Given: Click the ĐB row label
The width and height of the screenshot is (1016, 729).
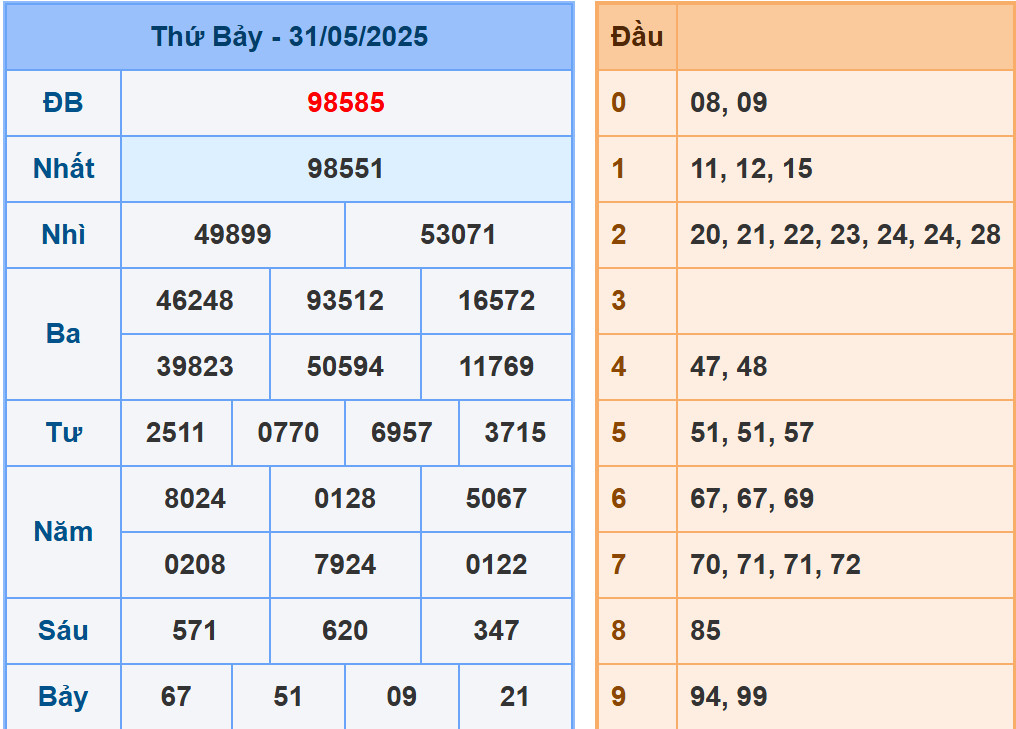Looking at the screenshot, I should click(x=63, y=103).
